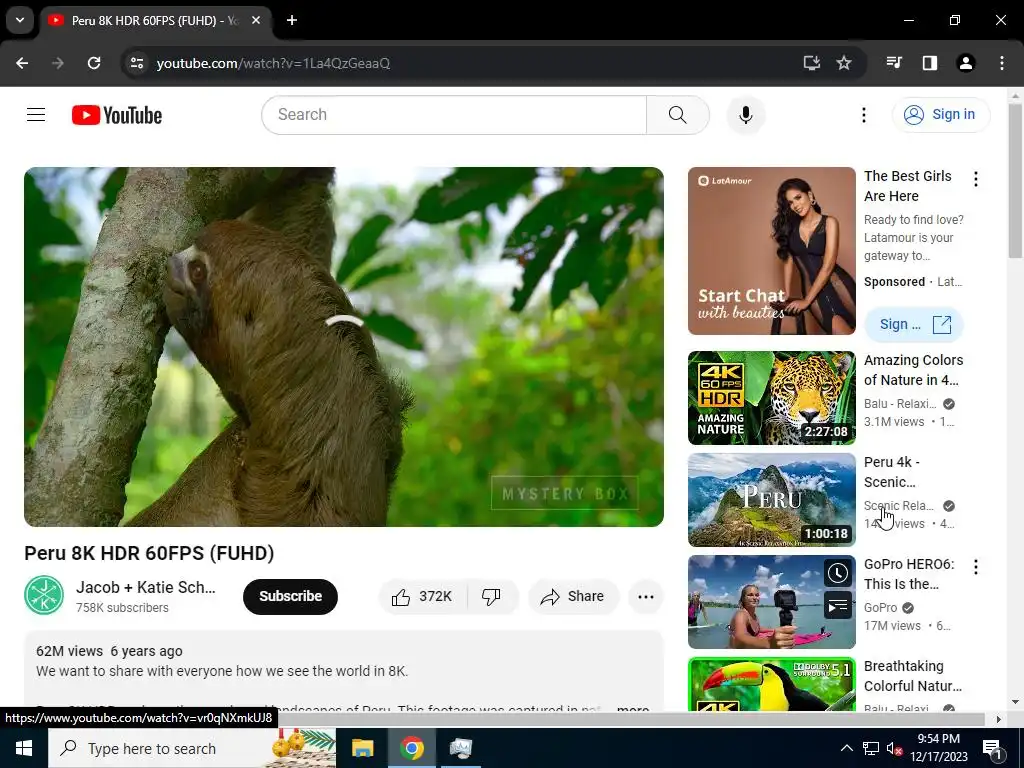Click the Windows taskbar search box
Viewport: 1024px width, 768px height.
point(193,748)
